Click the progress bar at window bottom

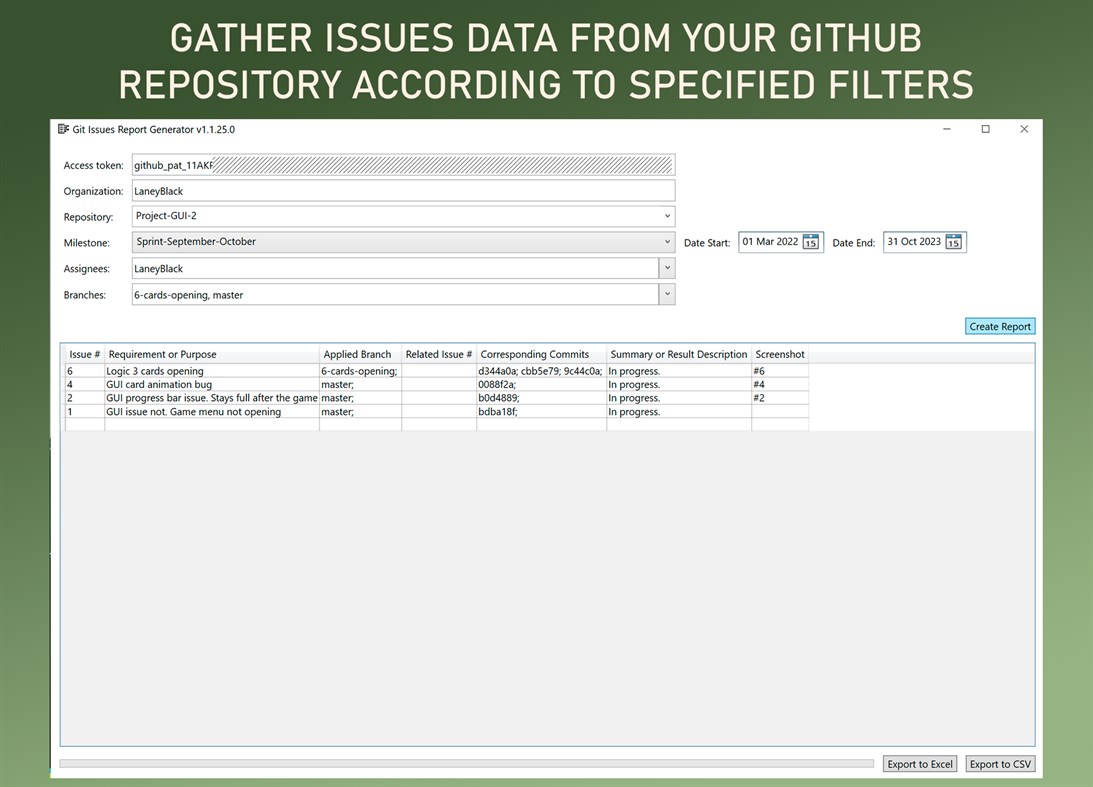point(466,764)
